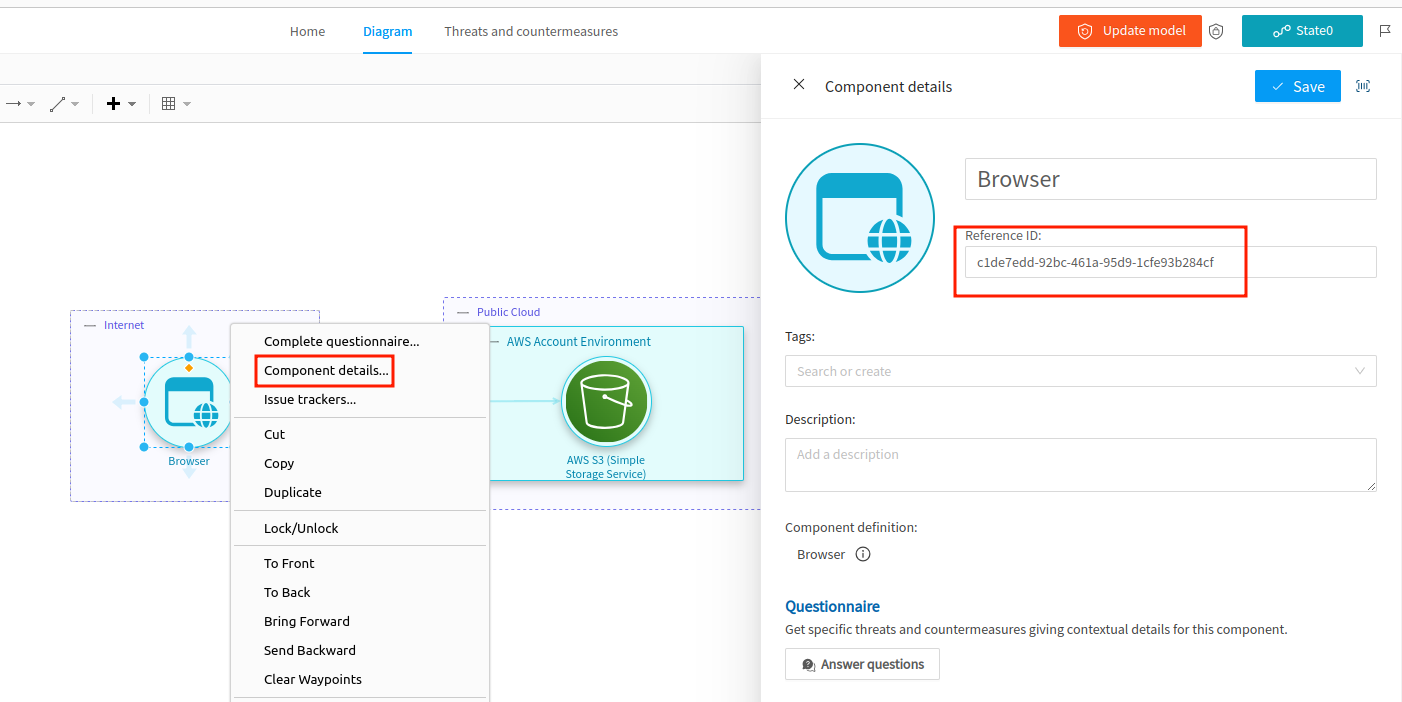Click the waypoint line style icon
The image size is (1402, 702).
coord(58,103)
